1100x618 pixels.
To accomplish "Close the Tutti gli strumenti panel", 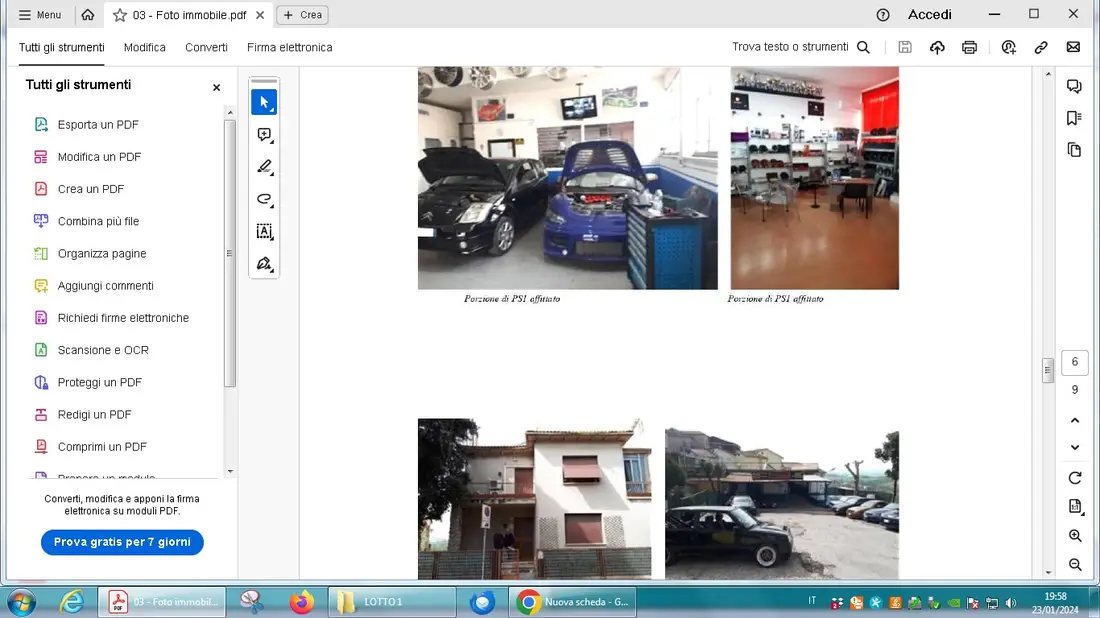I will (x=216, y=87).
